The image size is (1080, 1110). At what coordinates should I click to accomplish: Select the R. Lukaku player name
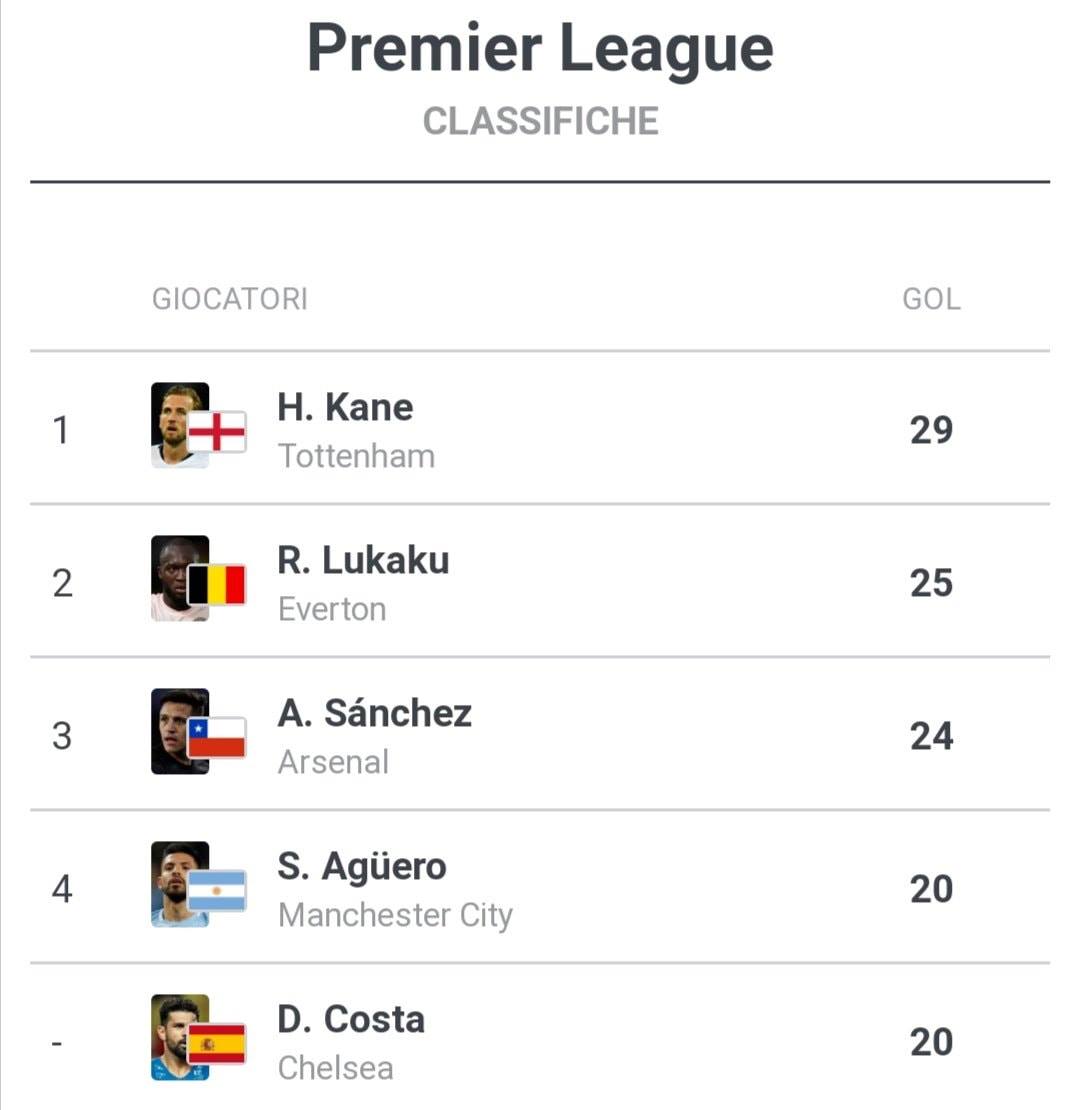point(363,560)
